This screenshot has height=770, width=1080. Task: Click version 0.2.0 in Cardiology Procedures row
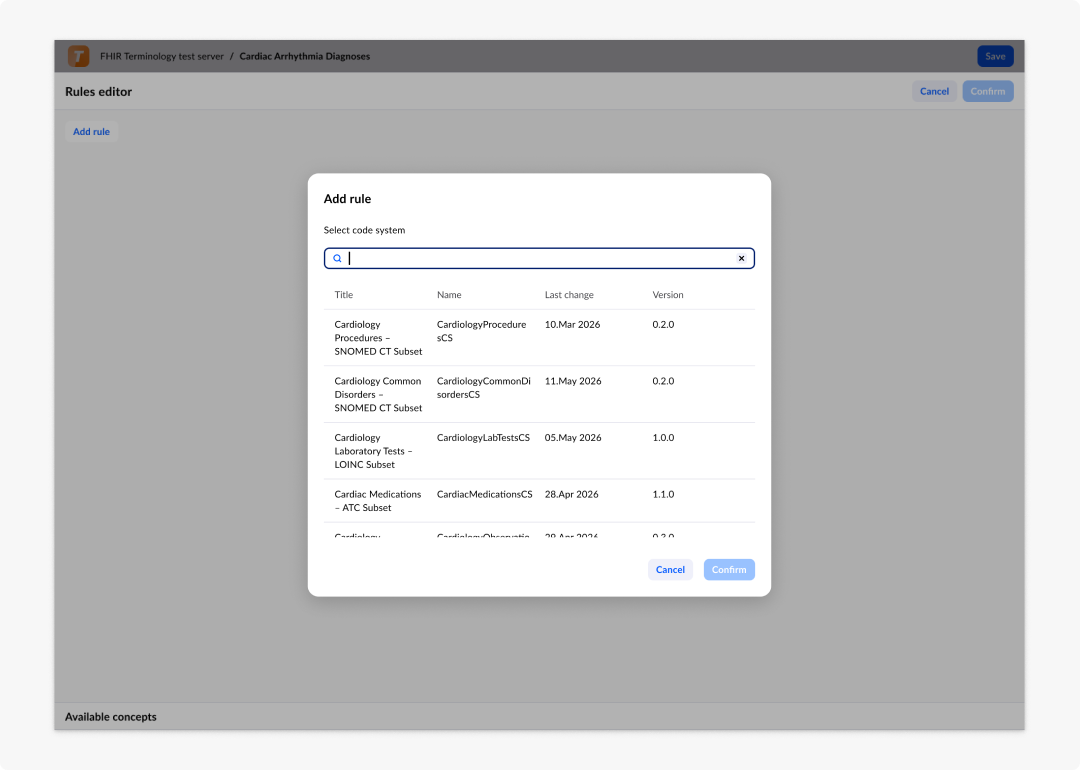click(x=663, y=324)
